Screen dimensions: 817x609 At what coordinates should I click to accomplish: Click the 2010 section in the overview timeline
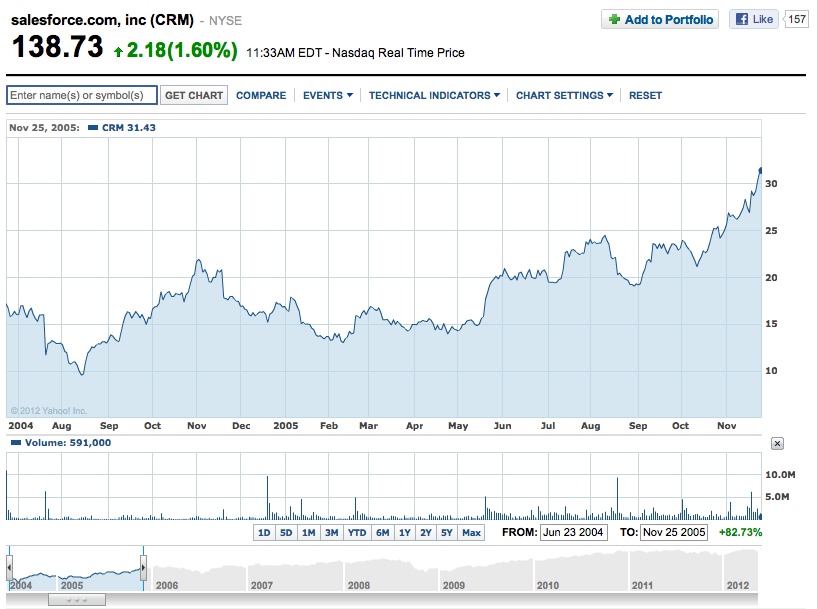click(580, 570)
